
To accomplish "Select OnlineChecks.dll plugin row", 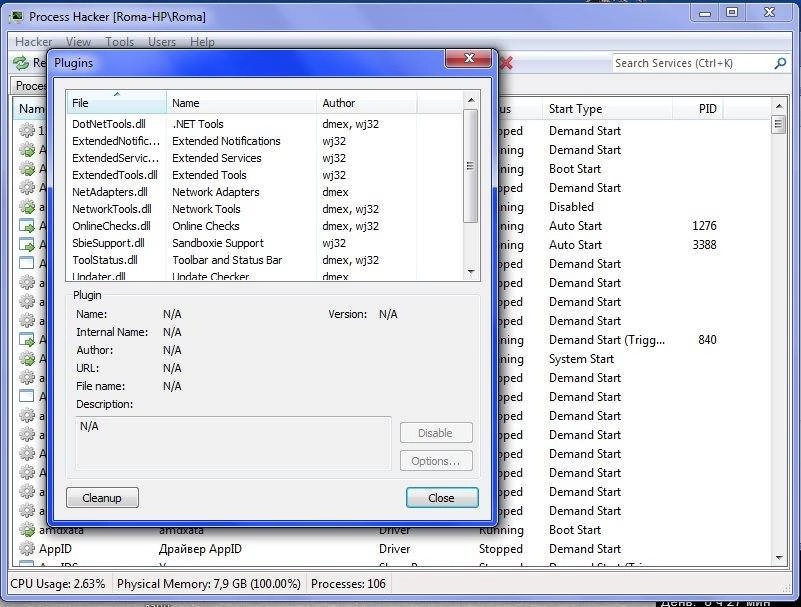I will coord(265,226).
